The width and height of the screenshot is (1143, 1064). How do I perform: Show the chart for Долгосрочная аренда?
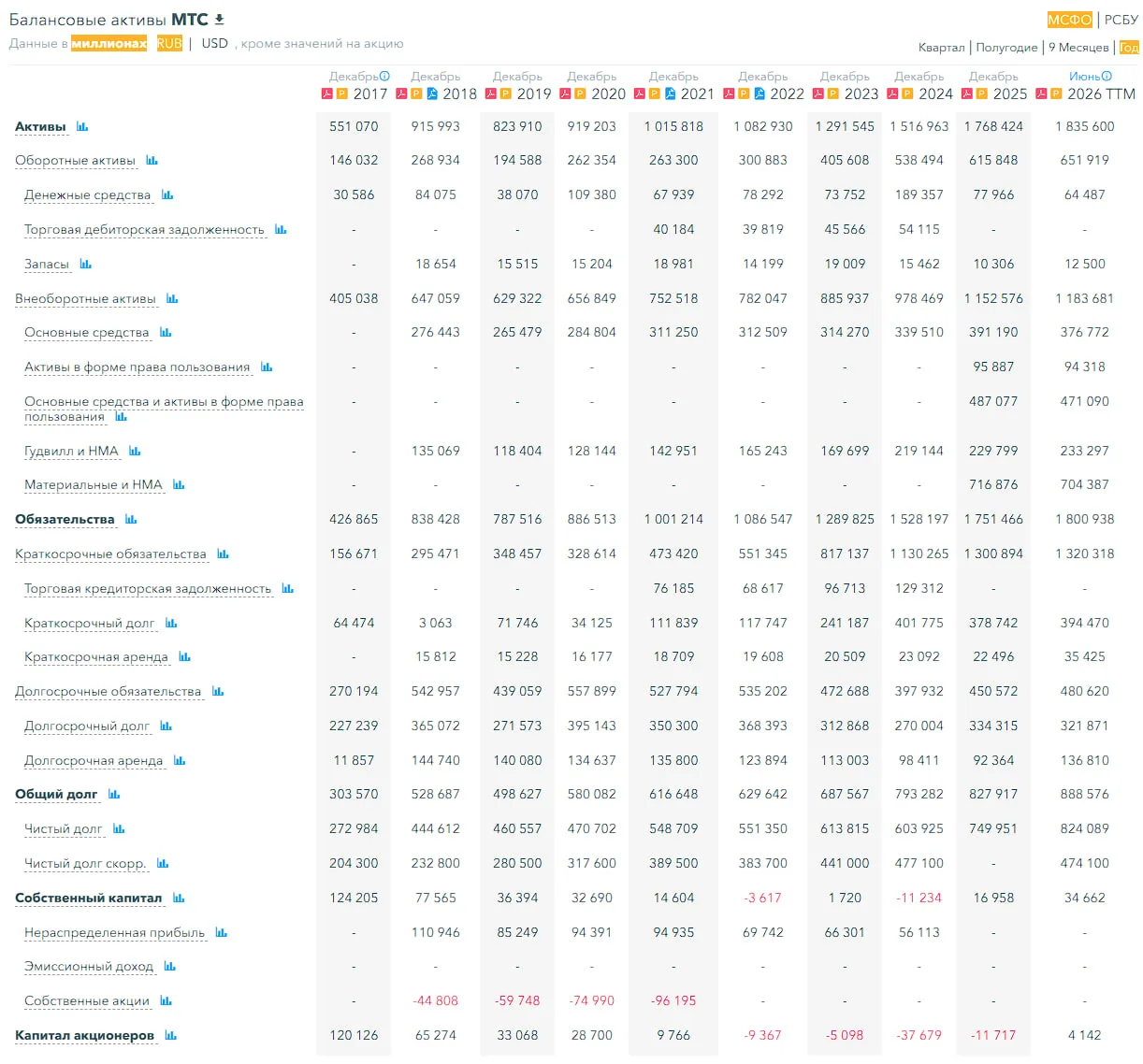tap(180, 760)
